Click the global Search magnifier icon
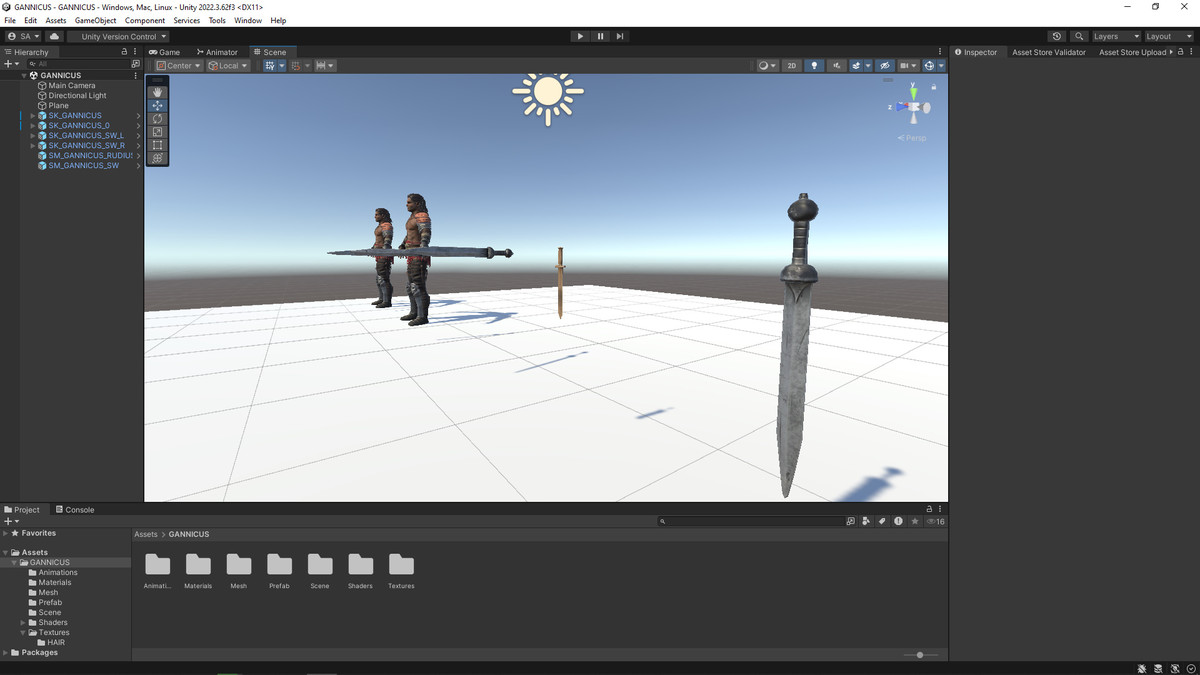This screenshot has width=1200, height=675. tap(1079, 36)
